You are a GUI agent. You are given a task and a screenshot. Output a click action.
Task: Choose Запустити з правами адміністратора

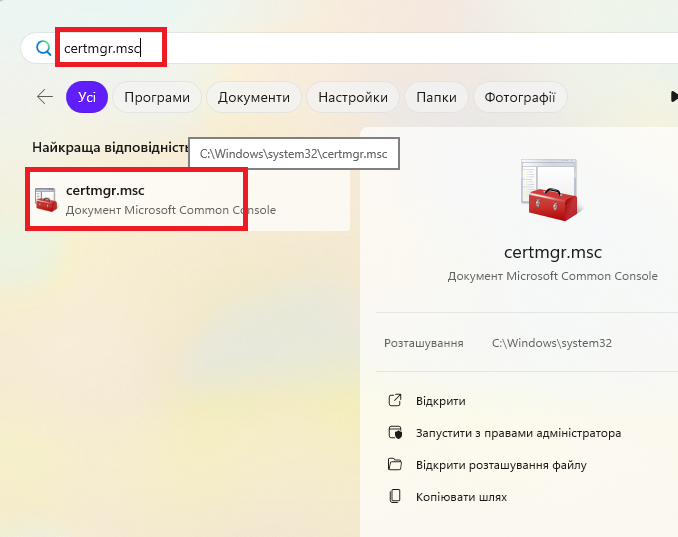(518, 433)
